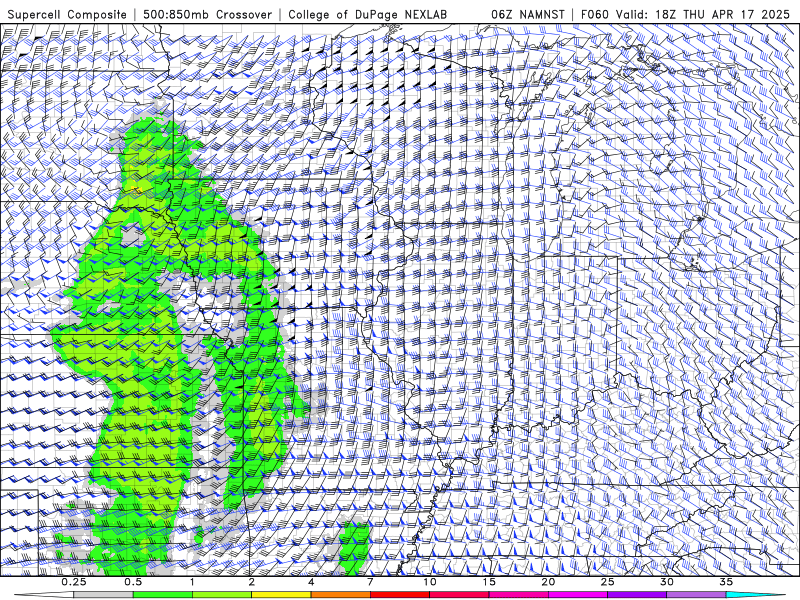
Task: Click the 'F060 Valid: 18Z THU APR 17 2025' text
Action: 686,14
